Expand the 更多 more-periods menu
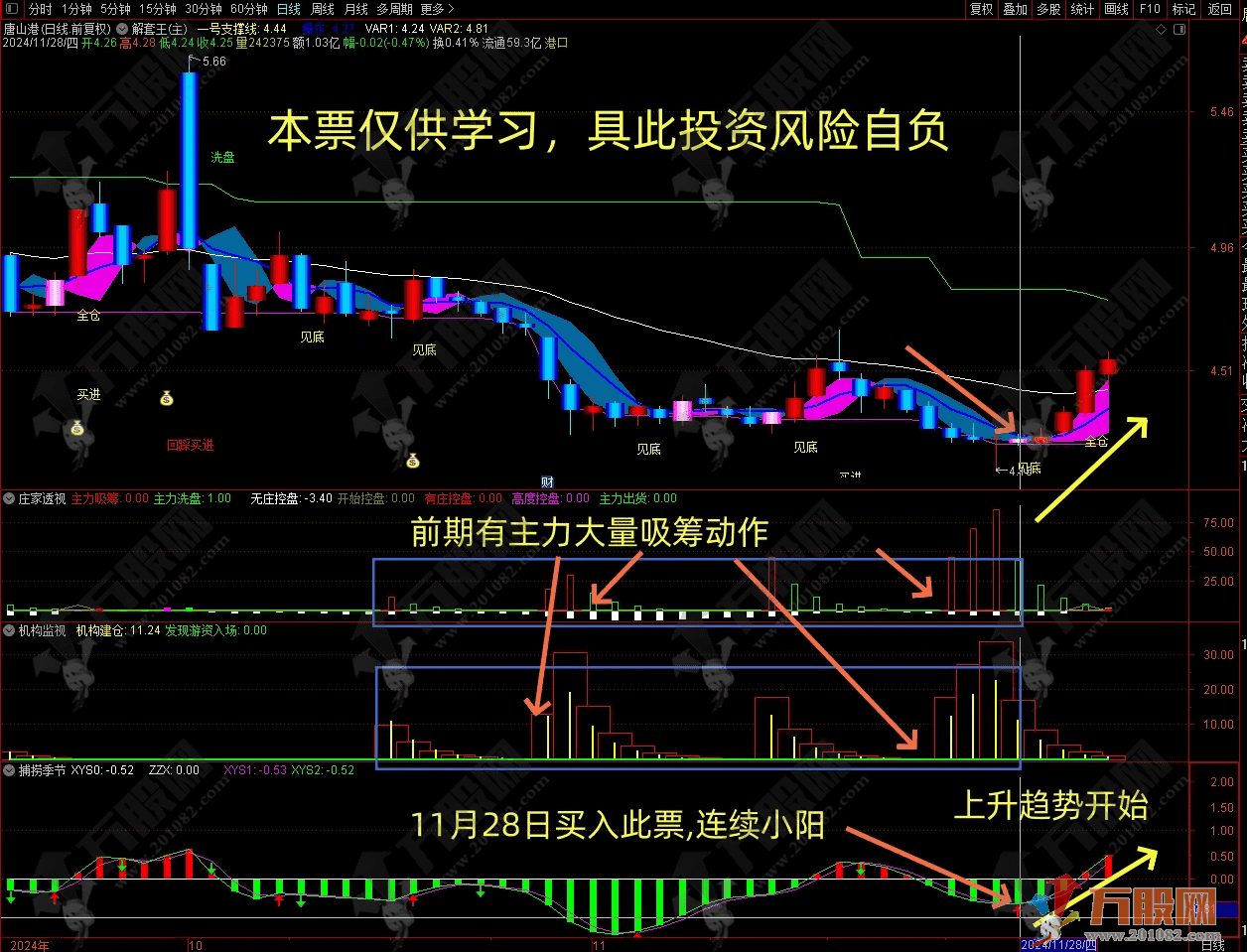 pyautogui.click(x=437, y=9)
